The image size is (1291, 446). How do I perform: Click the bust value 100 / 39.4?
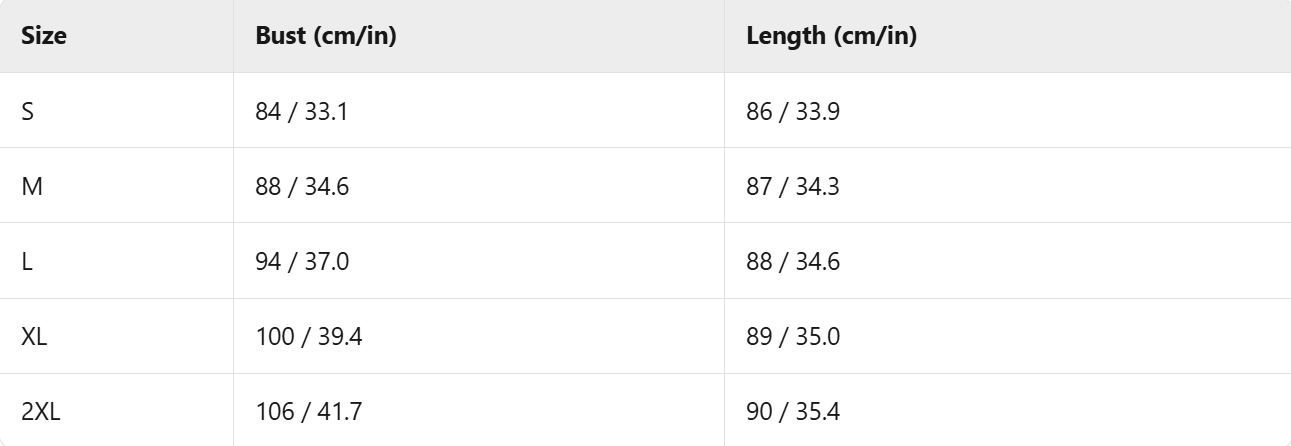[x=309, y=337]
